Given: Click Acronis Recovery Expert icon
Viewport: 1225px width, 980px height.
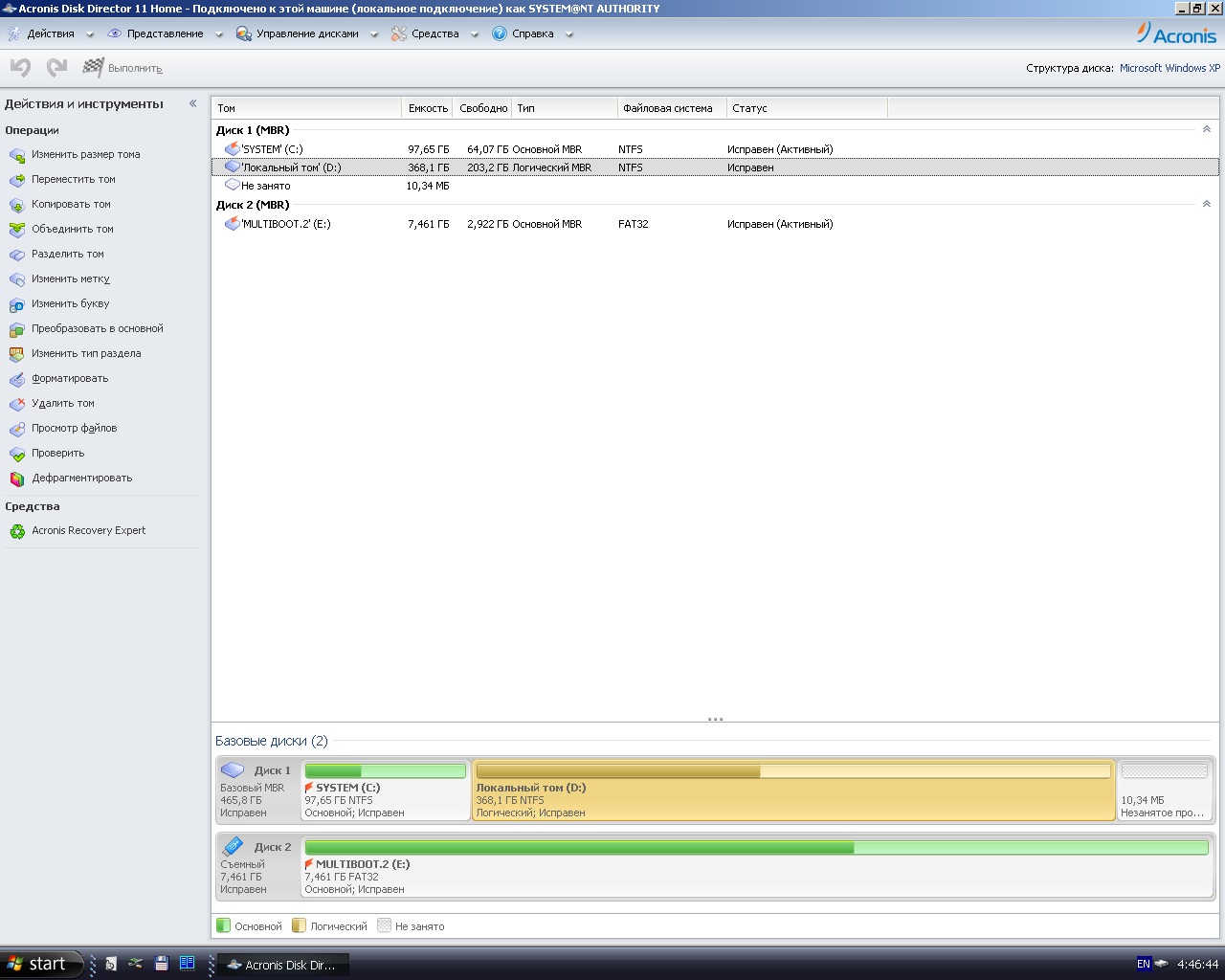Looking at the screenshot, I should coord(17,531).
